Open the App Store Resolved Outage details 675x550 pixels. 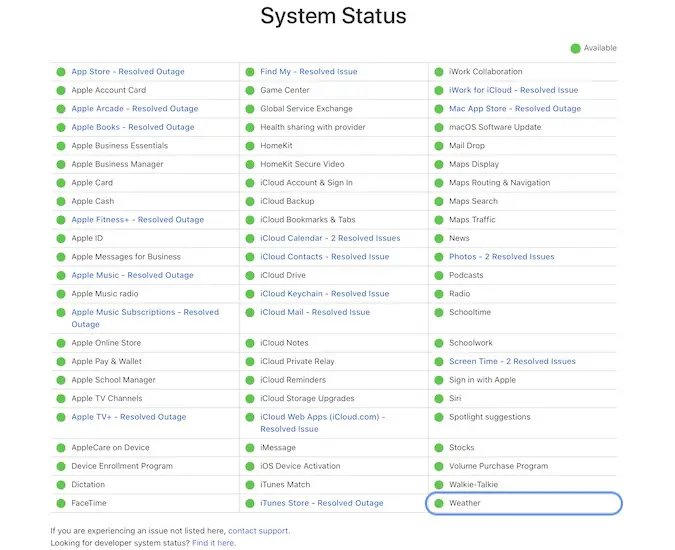click(128, 72)
